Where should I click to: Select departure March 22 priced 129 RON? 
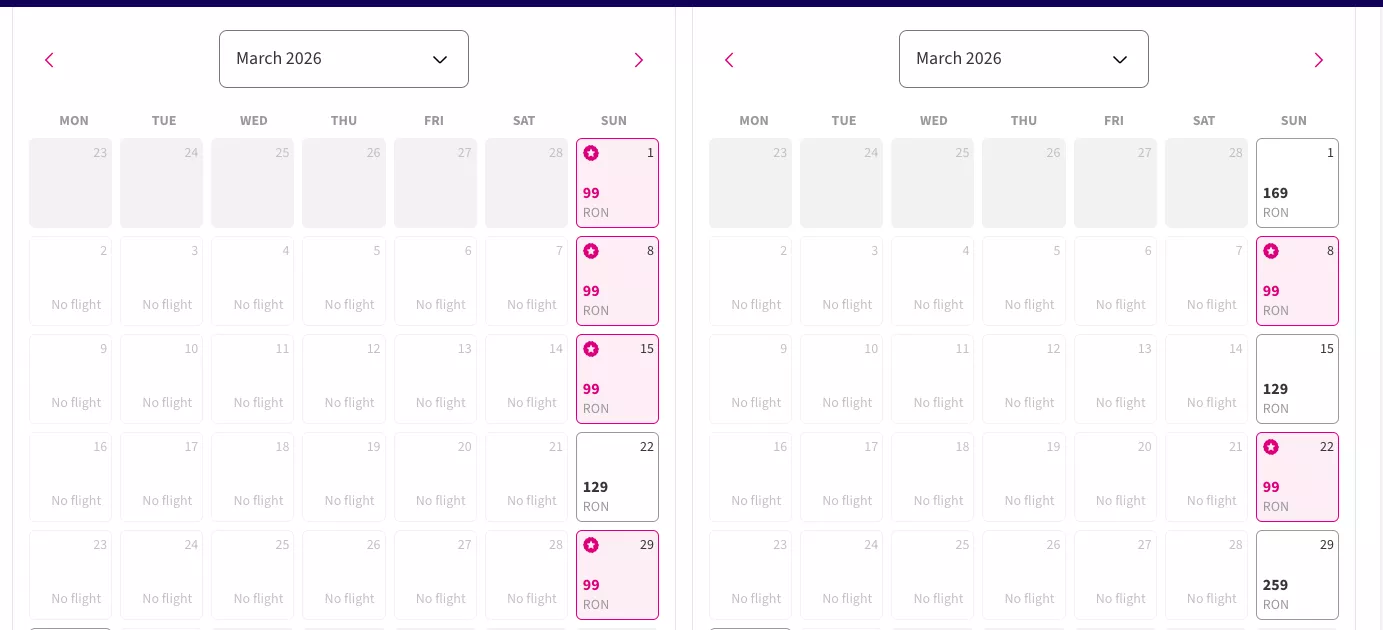click(617, 477)
